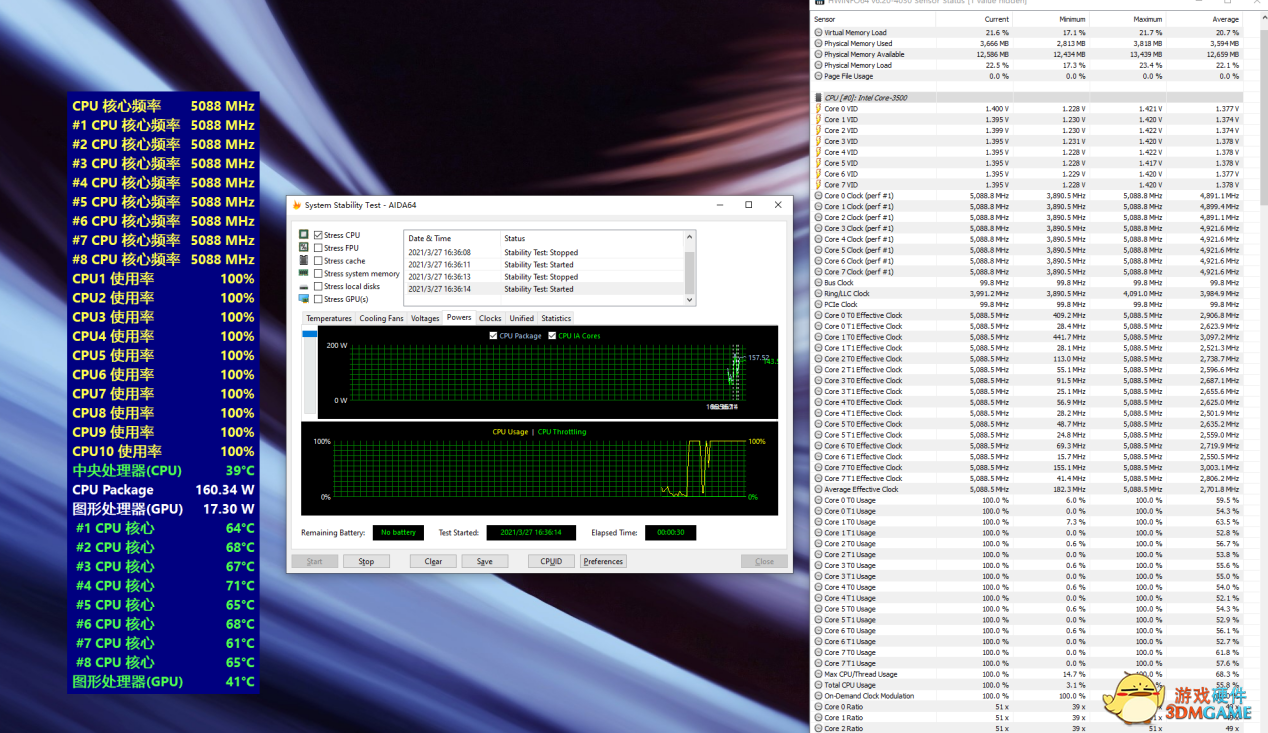Select the Physical Memory Load sensor row

pyautogui.click(x=1027, y=65)
